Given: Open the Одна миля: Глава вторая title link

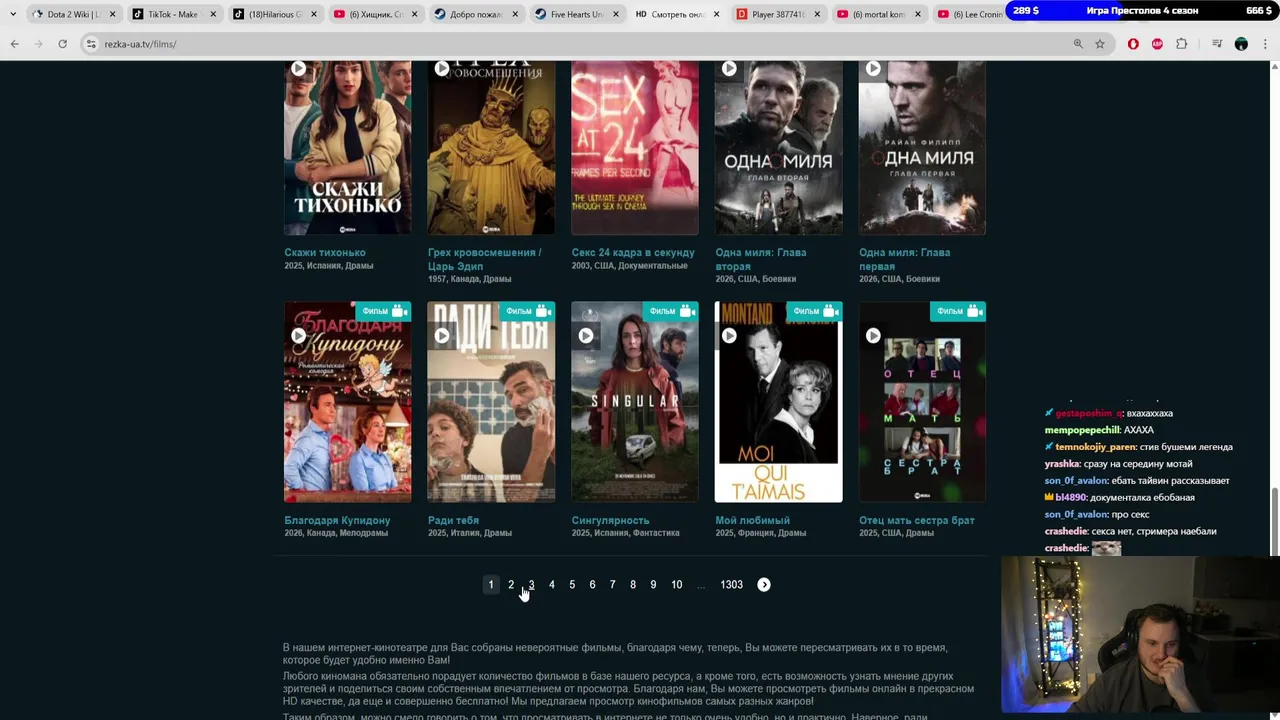Looking at the screenshot, I should [x=761, y=259].
